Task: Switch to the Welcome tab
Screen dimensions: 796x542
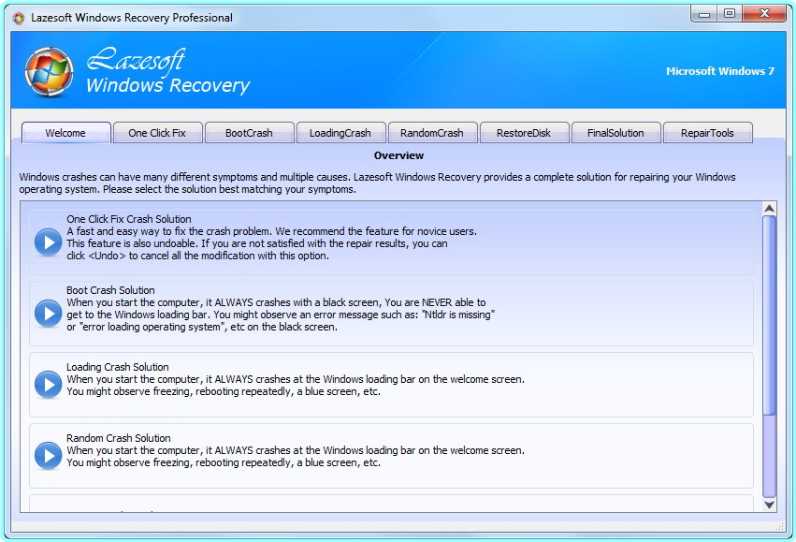Action: [x=65, y=133]
